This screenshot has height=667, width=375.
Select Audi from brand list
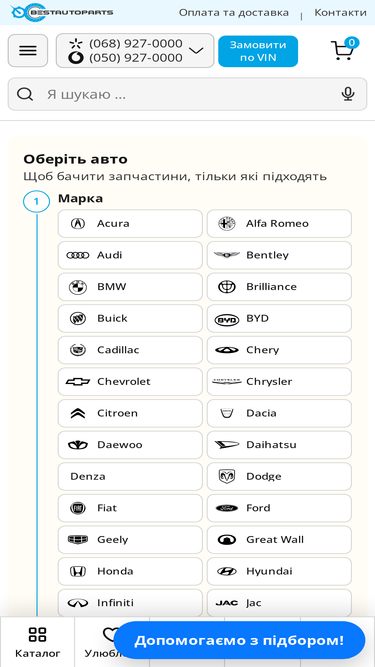(130, 255)
